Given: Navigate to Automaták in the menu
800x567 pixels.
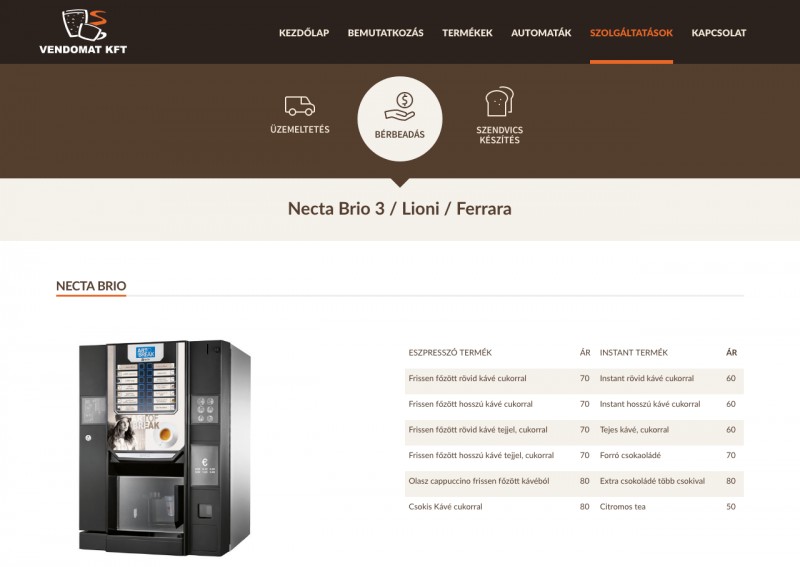Looking at the screenshot, I should click(x=541, y=33).
